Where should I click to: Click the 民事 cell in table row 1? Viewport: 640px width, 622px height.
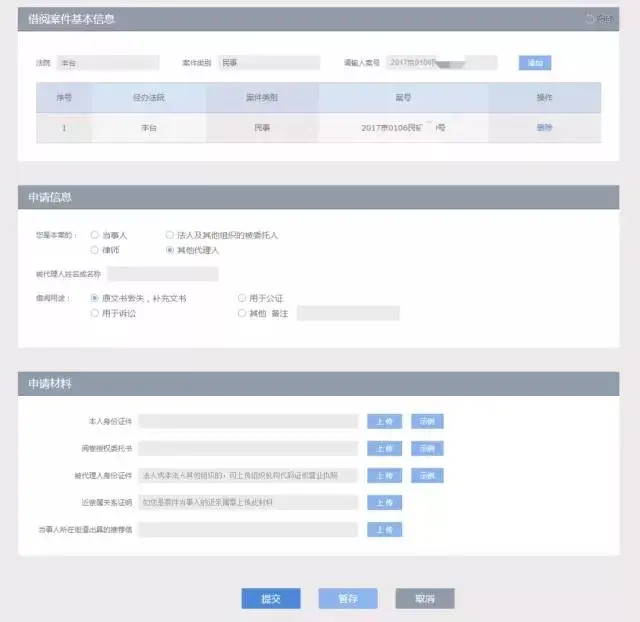[x=262, y=128]
